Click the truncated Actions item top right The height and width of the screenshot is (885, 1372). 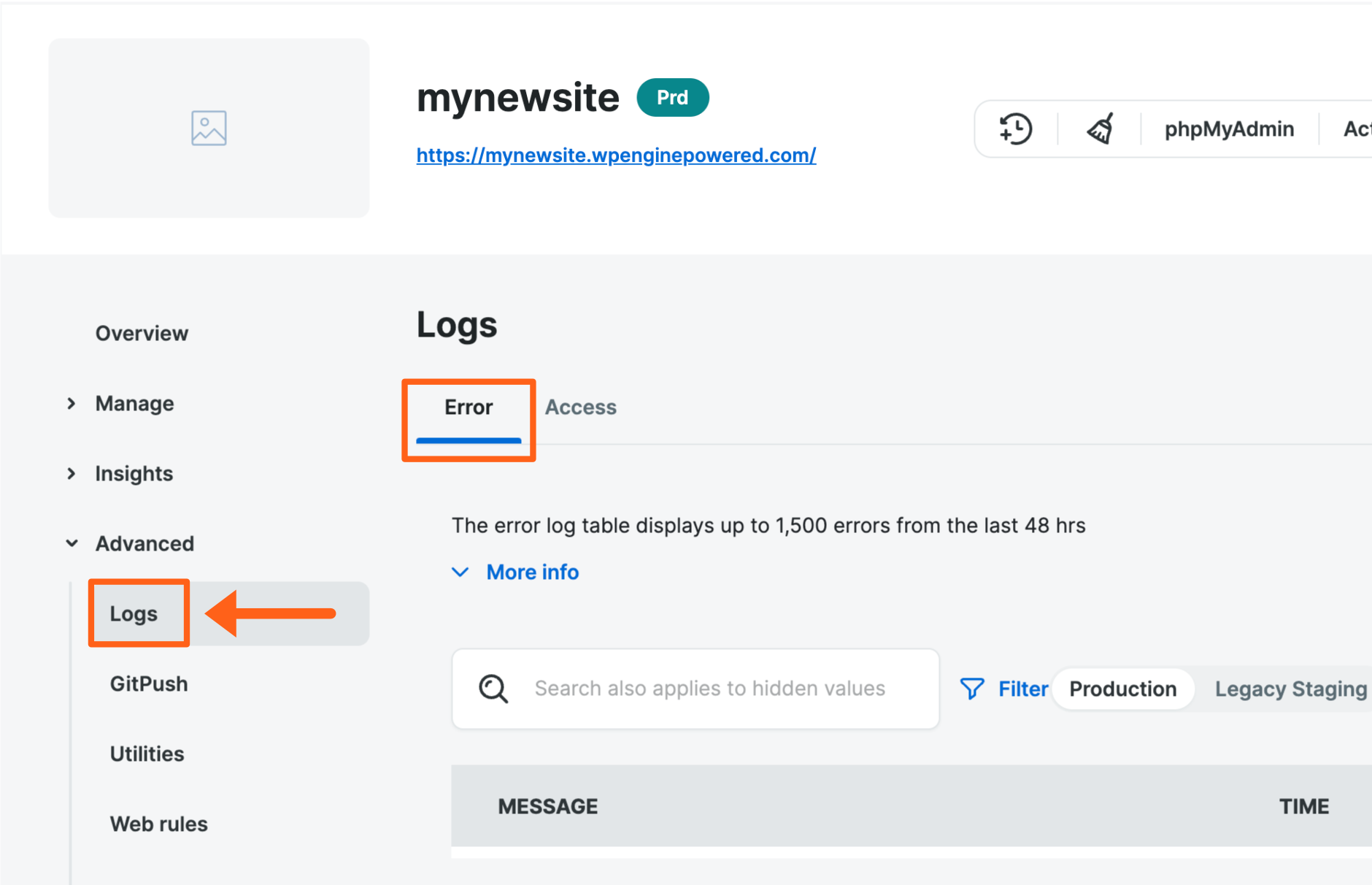pyautogui.click(x=1358, y=129)
